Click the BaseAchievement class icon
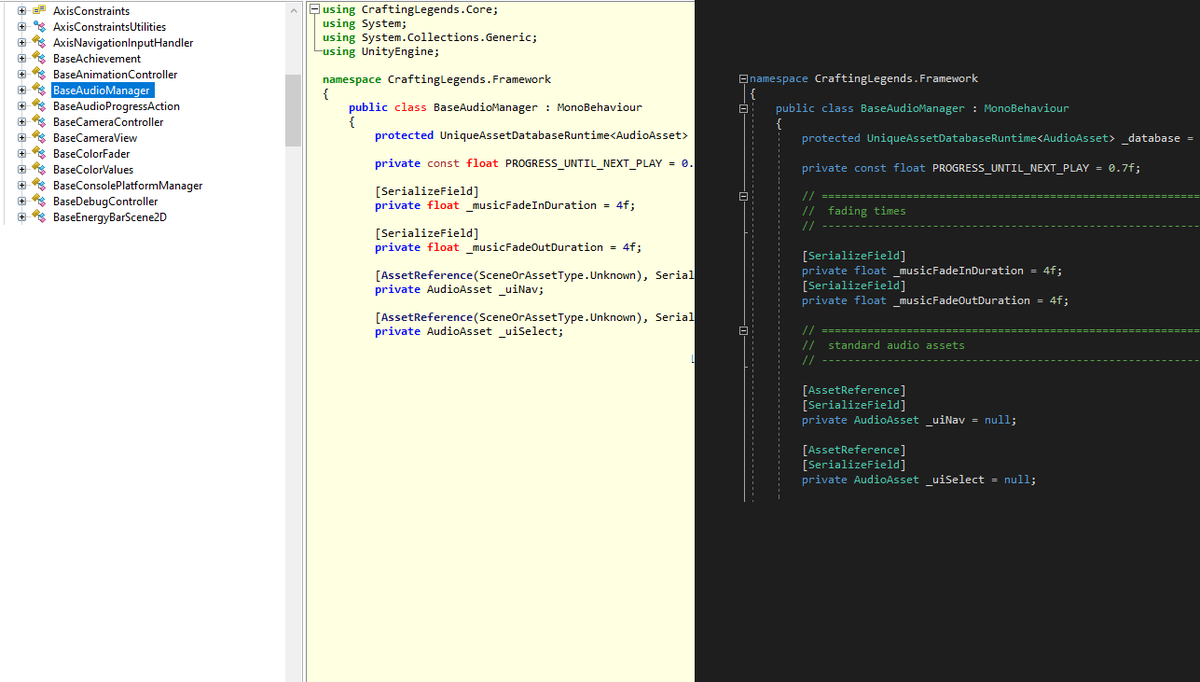The width and height of the screenshot is (1200, 682). (x=38, y=59)
